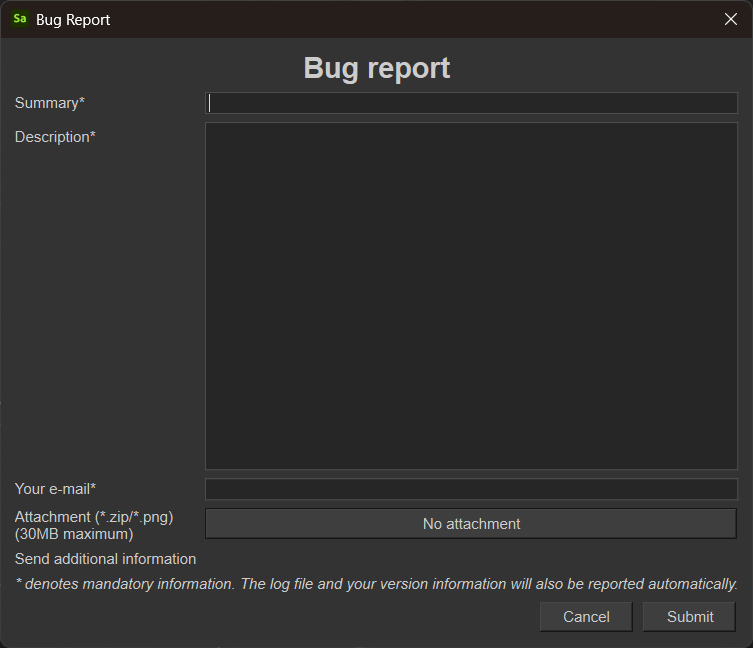Submit the bug report
Viewport: 753px width, 648px height.
[690, 617]
